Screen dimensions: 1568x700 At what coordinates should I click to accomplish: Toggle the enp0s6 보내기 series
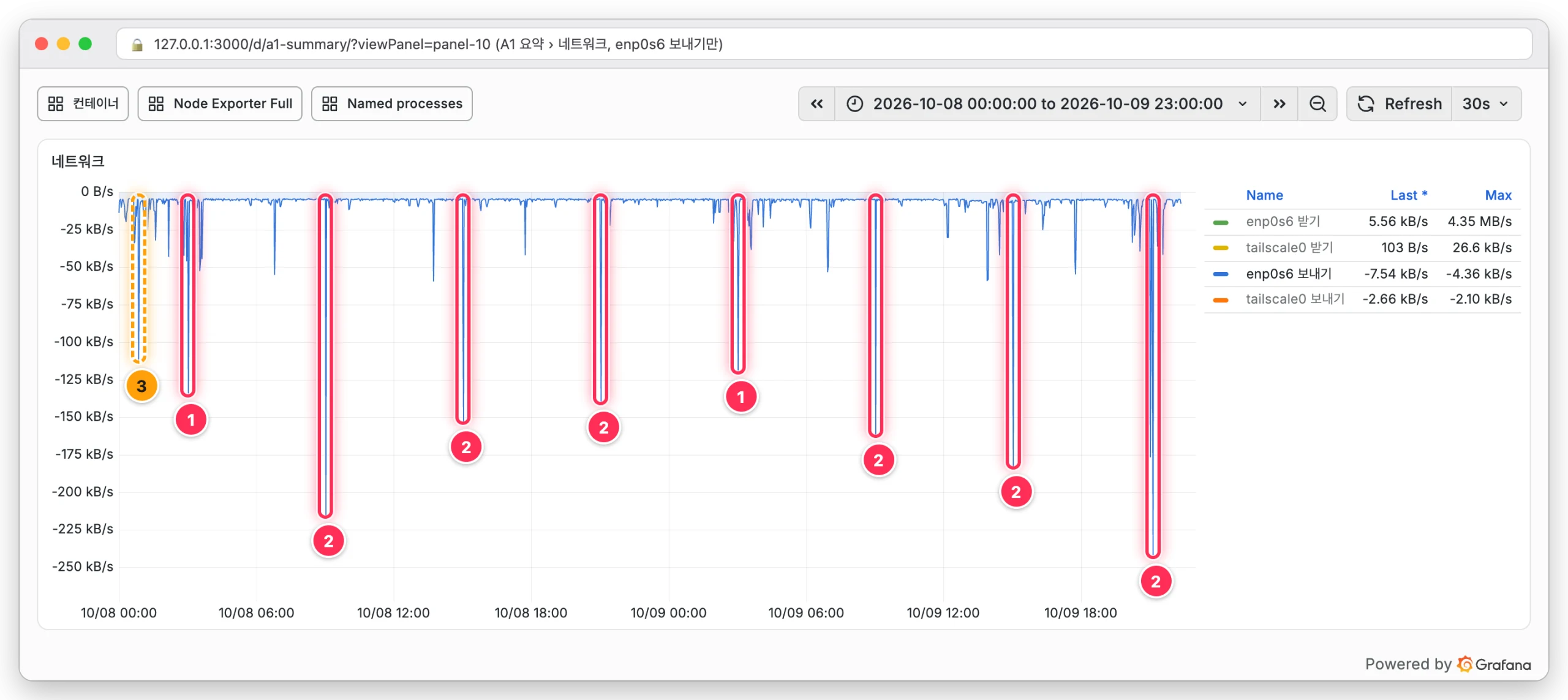(1289, 274)
